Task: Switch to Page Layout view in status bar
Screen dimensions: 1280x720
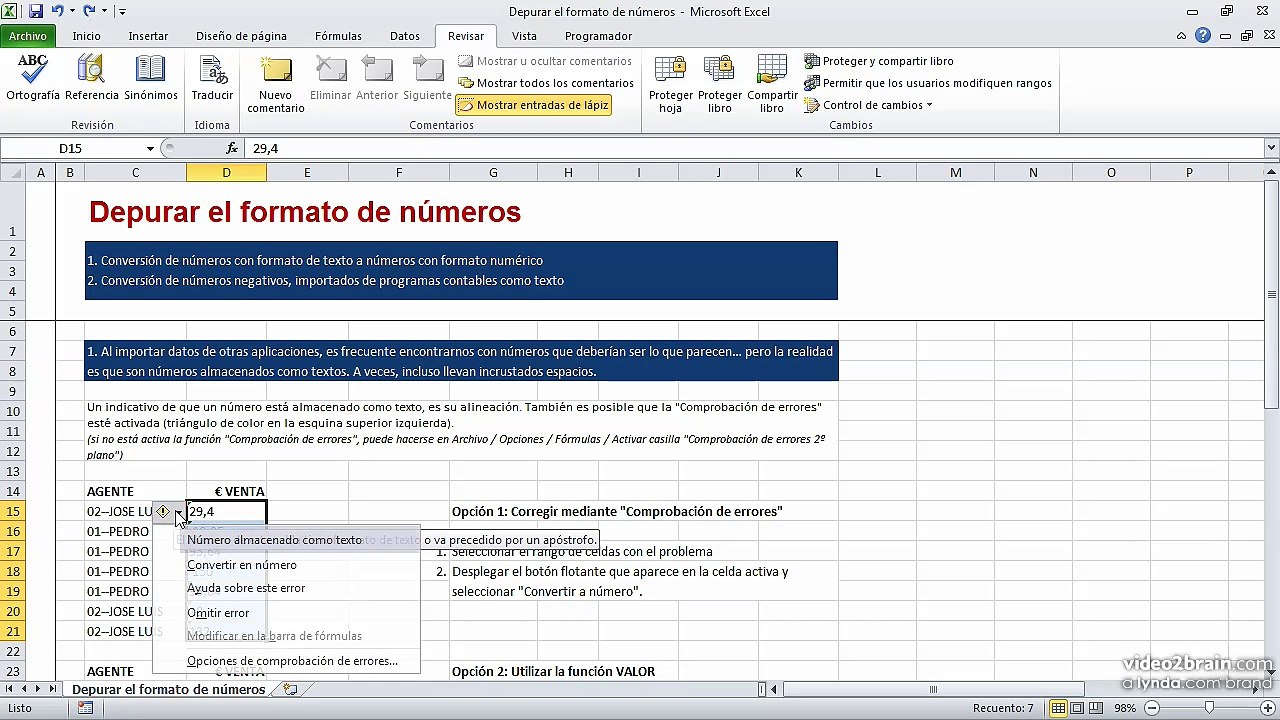Action: [x=1078, y=708]
